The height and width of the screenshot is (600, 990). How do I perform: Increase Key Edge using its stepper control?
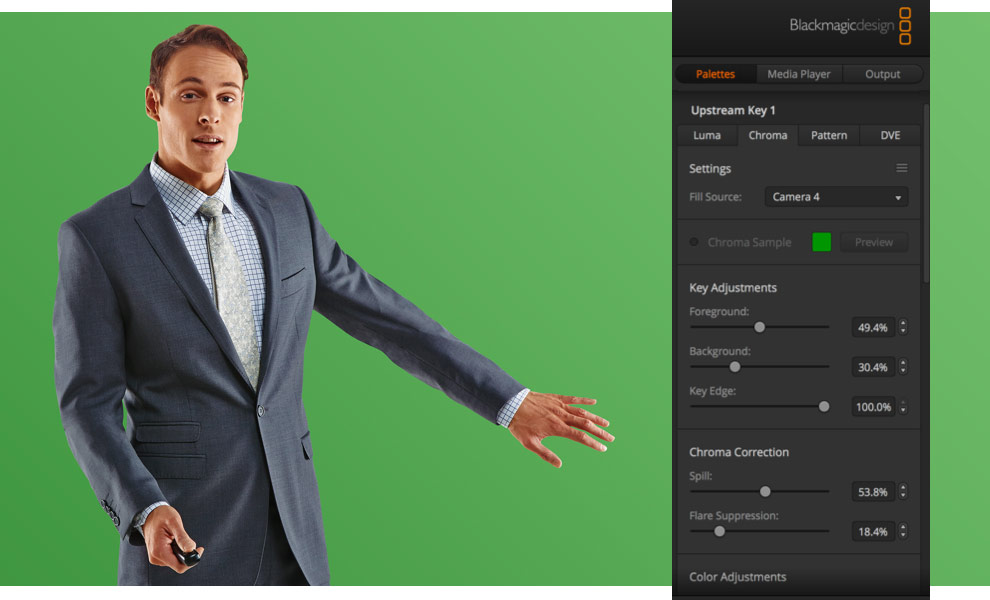[903, 403]
